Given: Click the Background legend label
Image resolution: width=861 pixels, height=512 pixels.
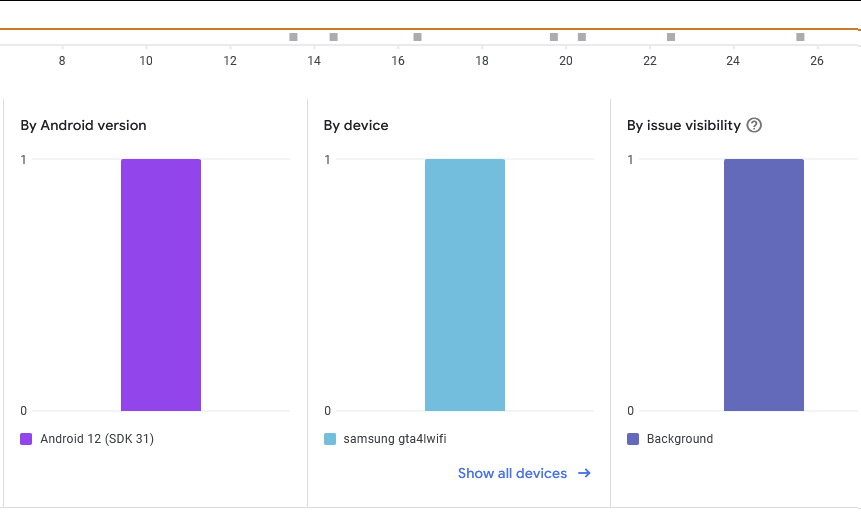Looking at the screenshot, I should tap(680, 439).
